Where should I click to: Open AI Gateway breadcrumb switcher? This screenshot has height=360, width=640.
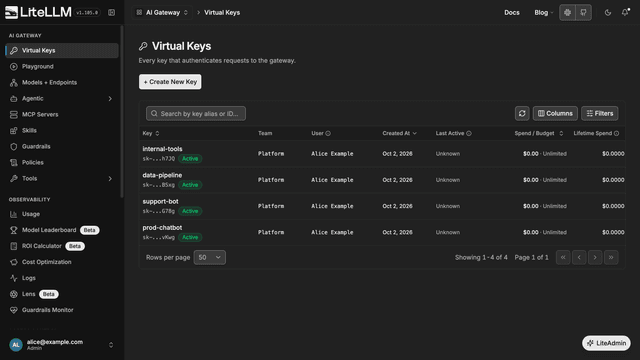click(x=162, y=13)
